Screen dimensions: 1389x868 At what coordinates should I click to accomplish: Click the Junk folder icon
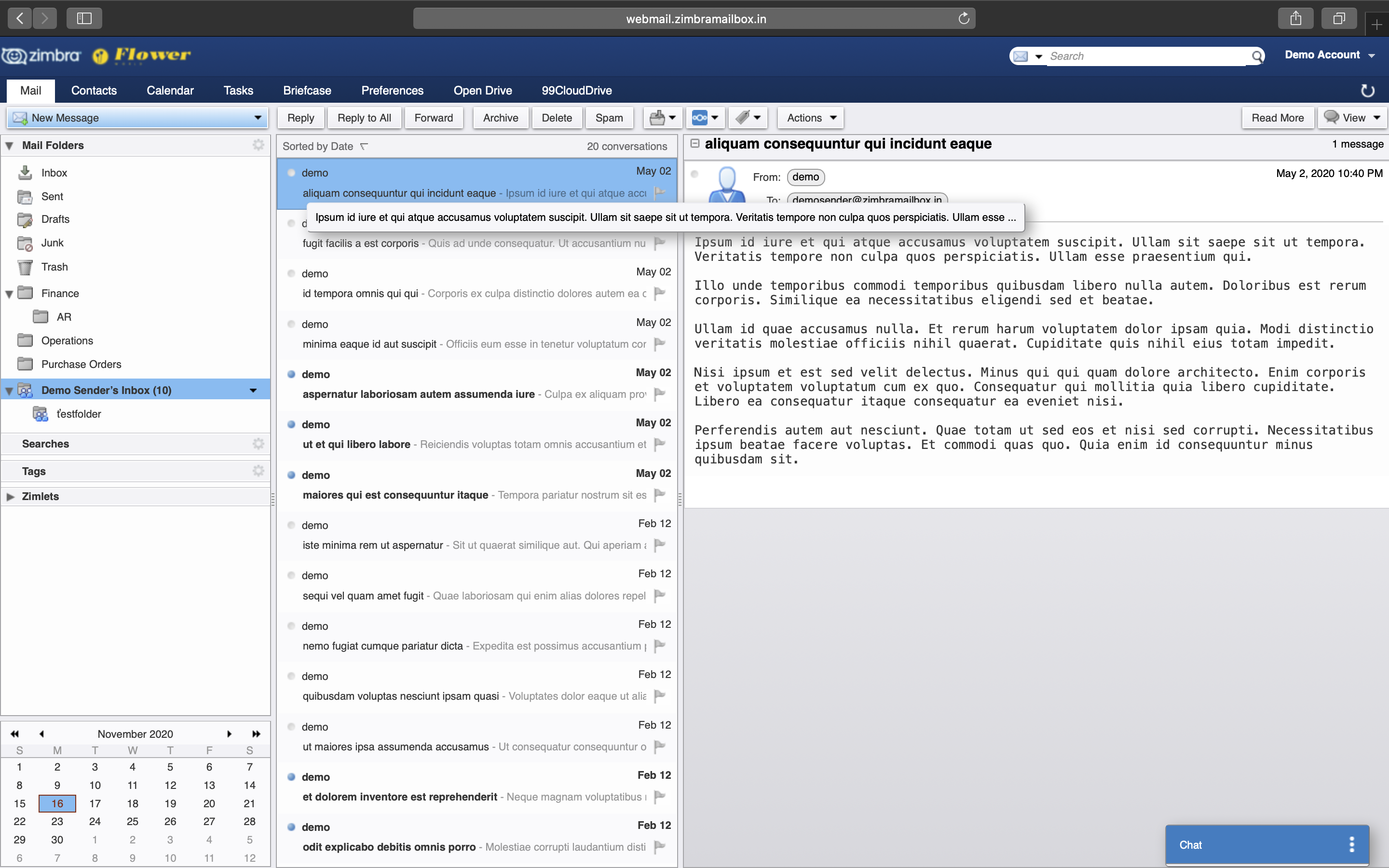[25, 243]
